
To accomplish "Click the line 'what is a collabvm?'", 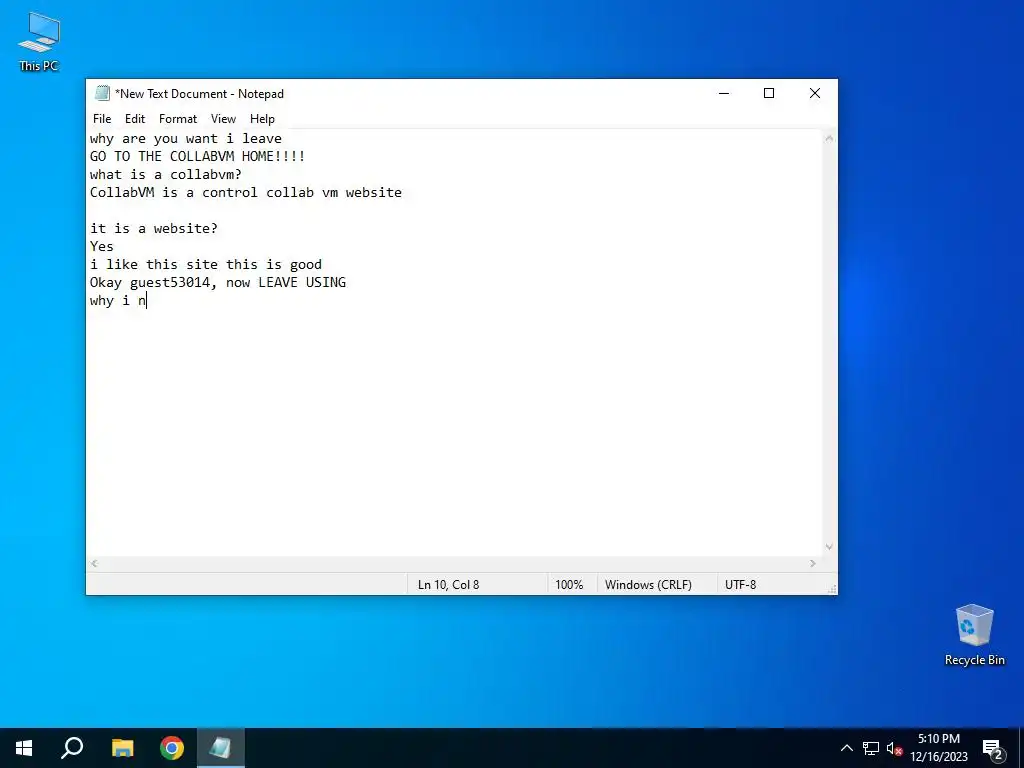I will [x=166, y=174].
